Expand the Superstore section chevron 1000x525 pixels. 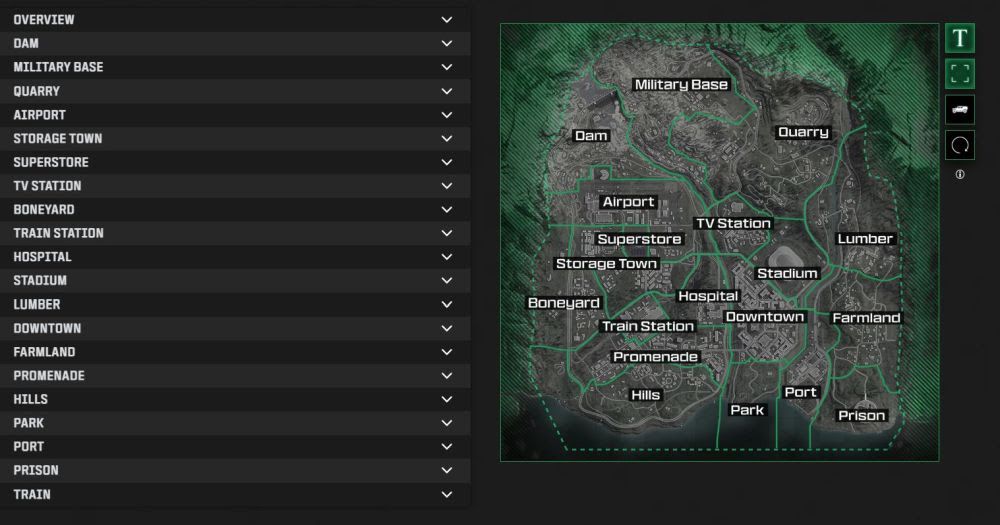coord(447,162)
